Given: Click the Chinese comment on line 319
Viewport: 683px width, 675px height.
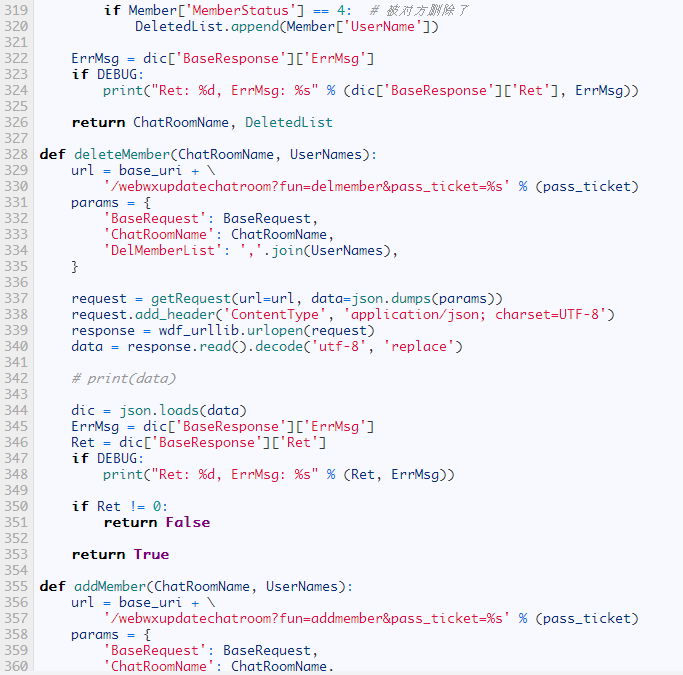Looking at the screenshot, I should (419, 10).
